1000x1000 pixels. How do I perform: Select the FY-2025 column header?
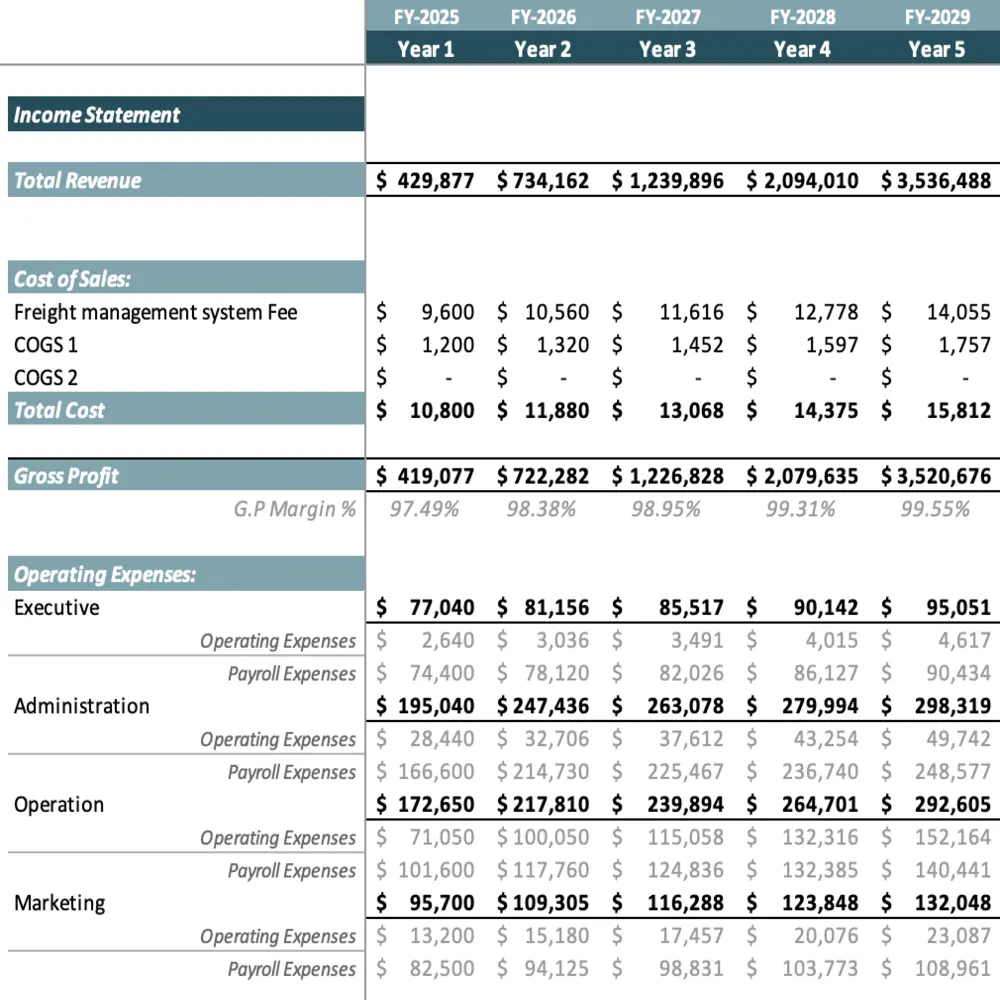pyautogui.click(x=426, y=17)
